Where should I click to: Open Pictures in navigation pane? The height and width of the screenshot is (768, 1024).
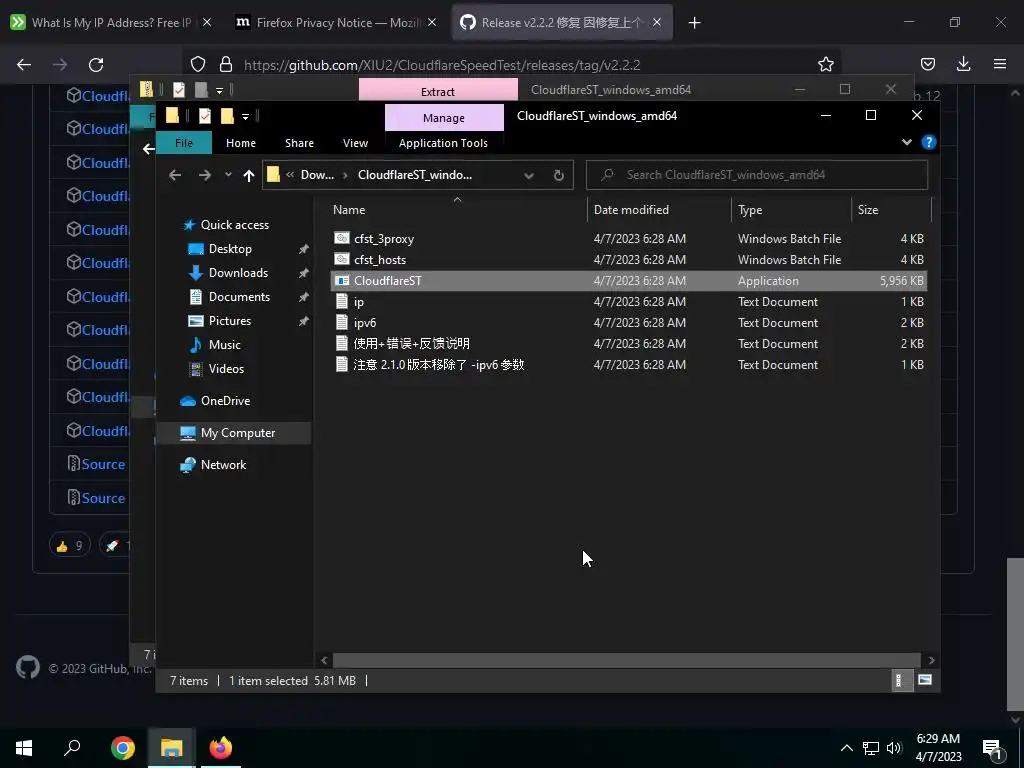[x=229, y=321]
